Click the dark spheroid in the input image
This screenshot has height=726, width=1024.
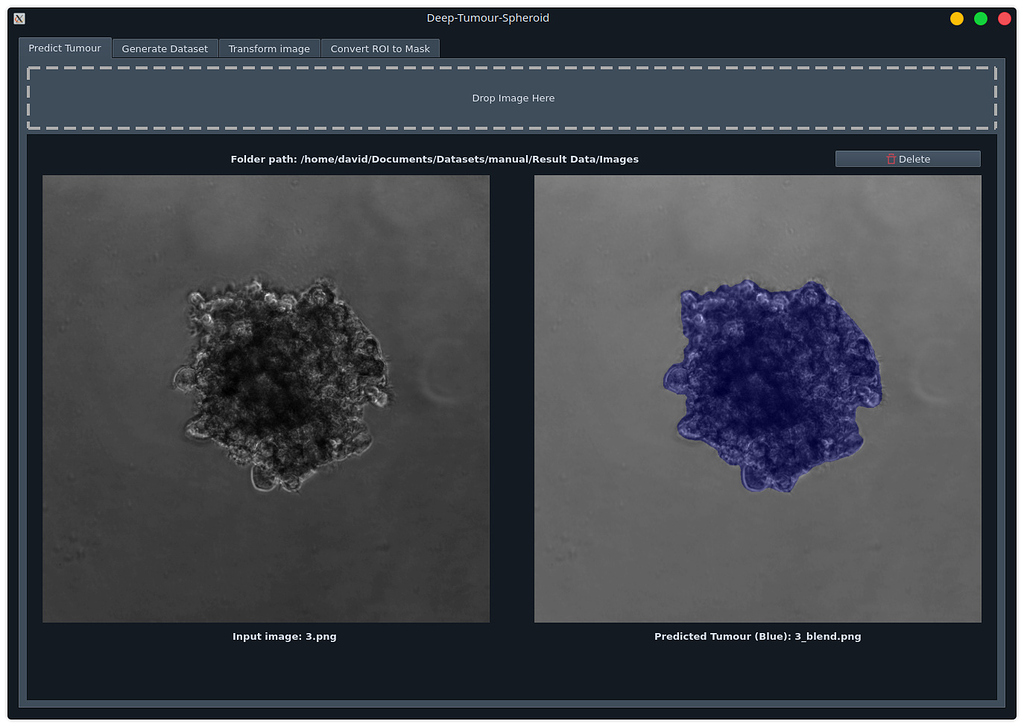coord(280,385)
